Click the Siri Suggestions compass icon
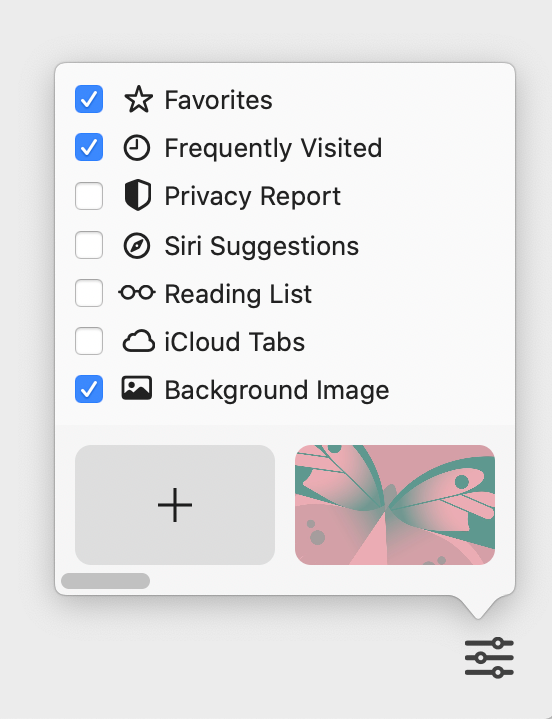Image resolution: width=552 pixels, height=719 pixels. click(x=137, y=245)
